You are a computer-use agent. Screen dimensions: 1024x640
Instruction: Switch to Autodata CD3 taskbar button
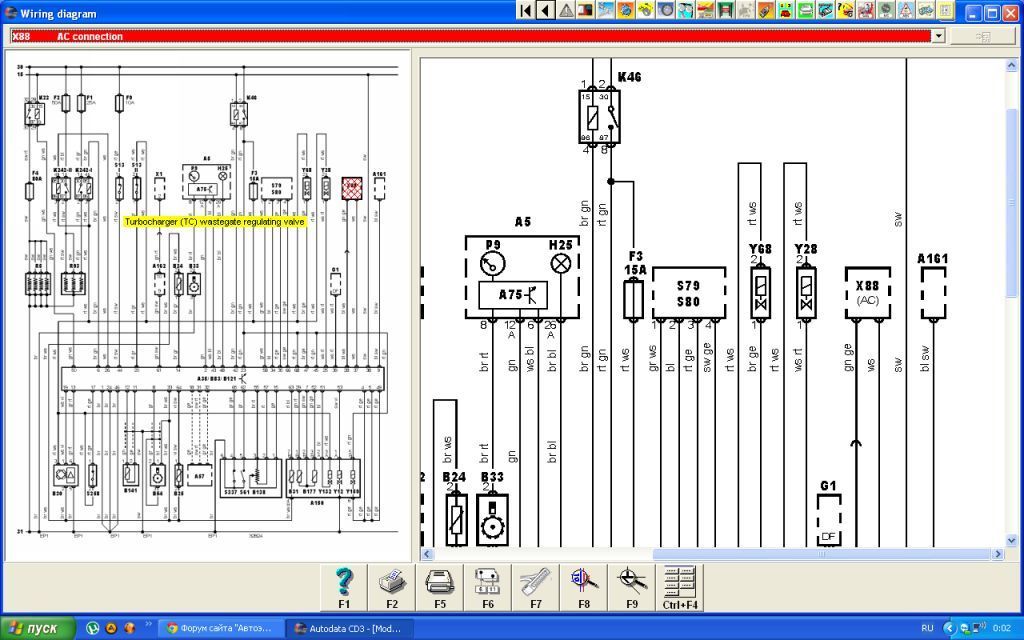click(350, 628)
